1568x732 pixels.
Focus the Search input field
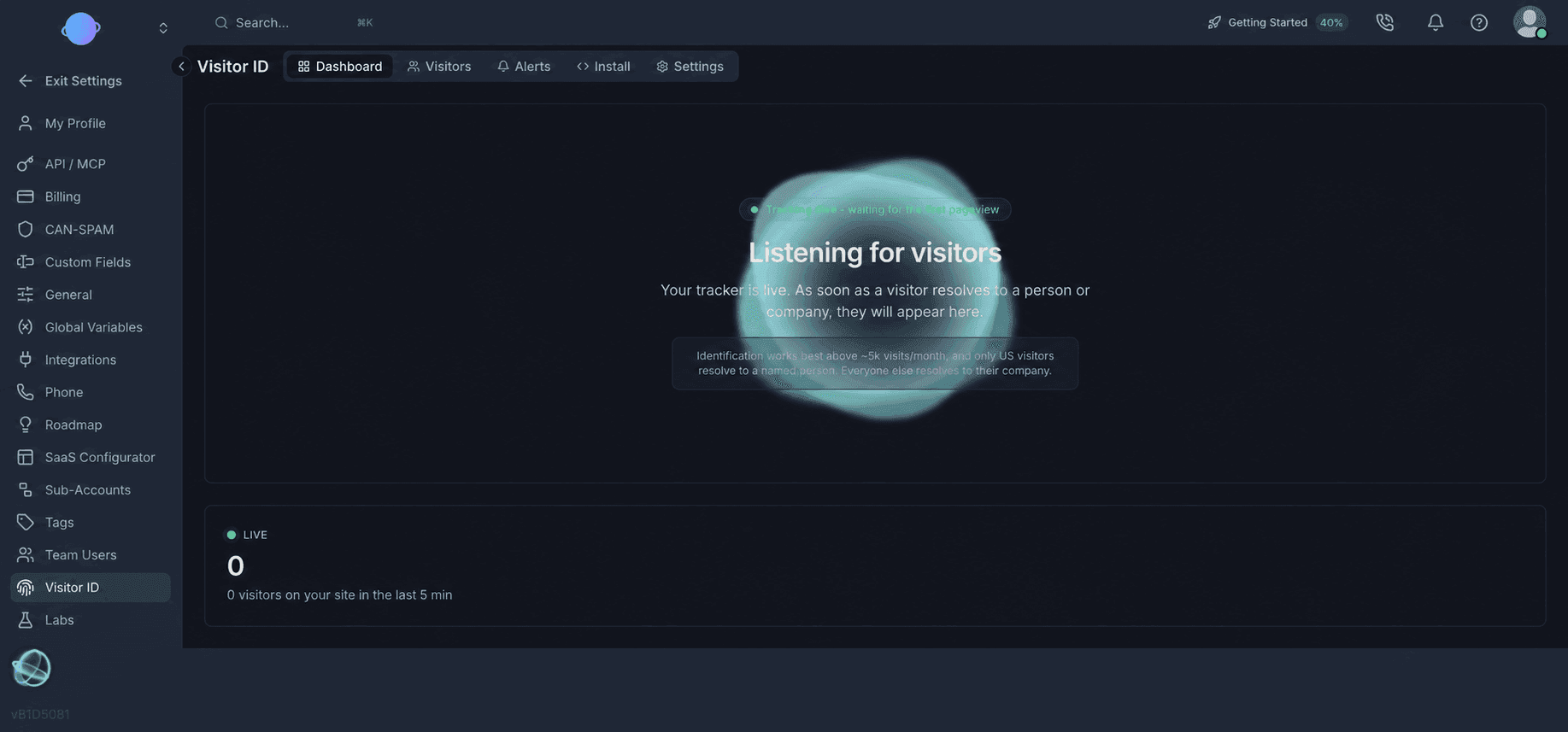pyautogui.click(x=293, y=23)
